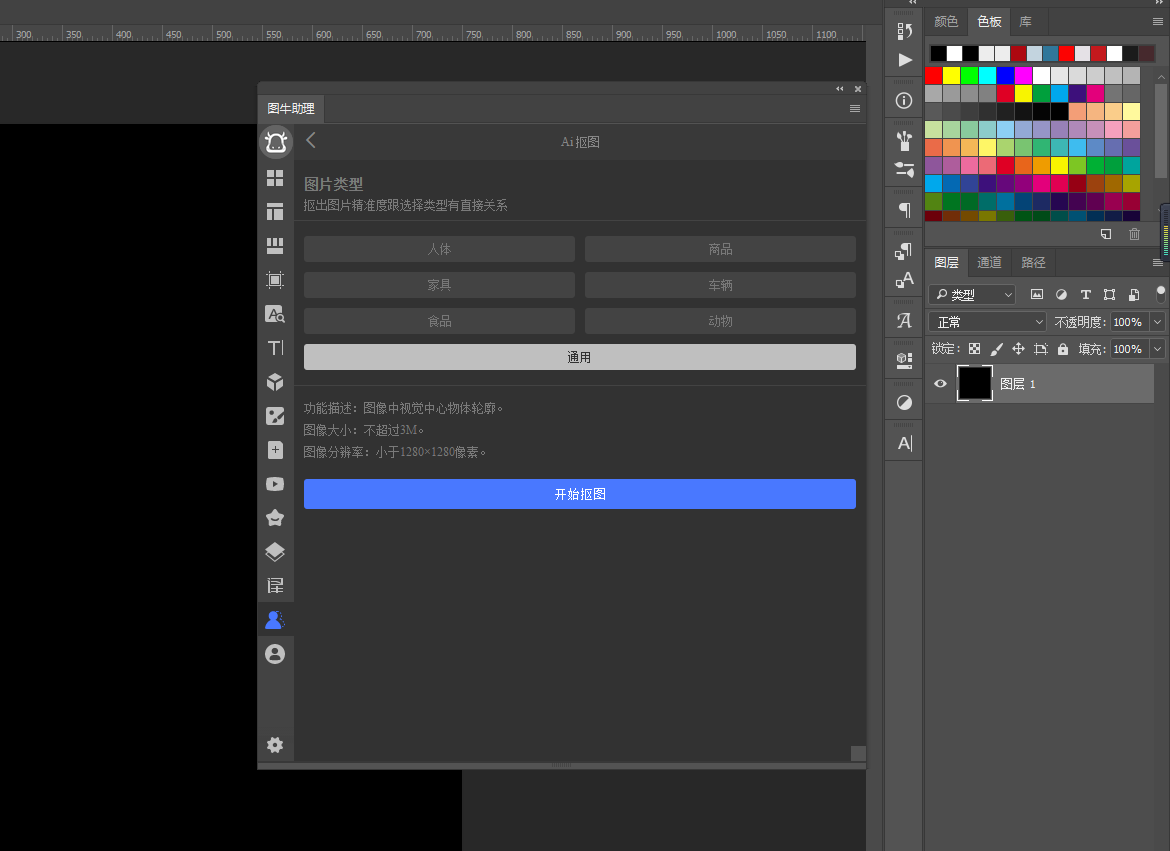The image size is (1170, 851).
Task: Open the Actions panel play icon
Action: pos(903,60)
